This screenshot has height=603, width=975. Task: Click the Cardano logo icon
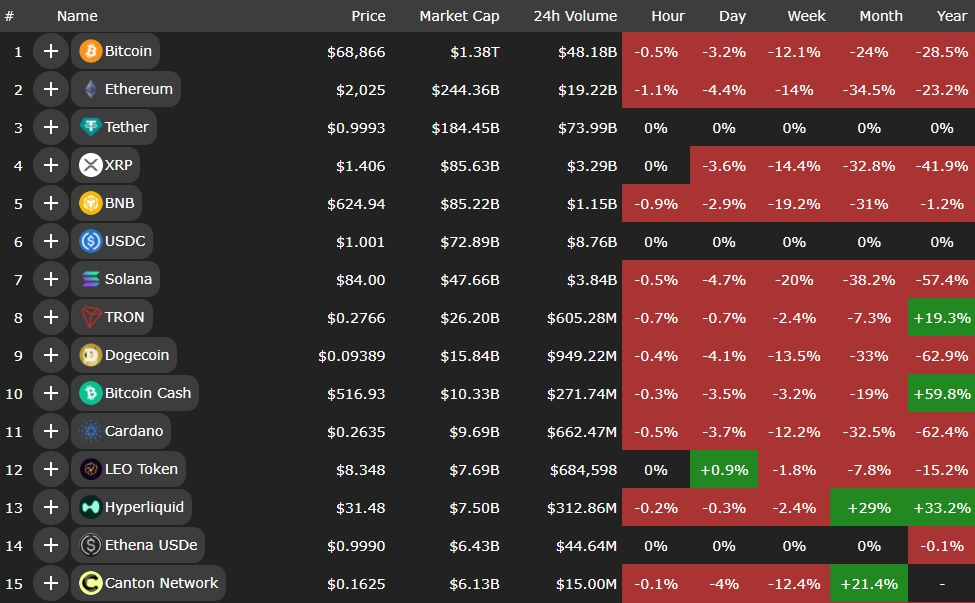(x=91, y=431)
